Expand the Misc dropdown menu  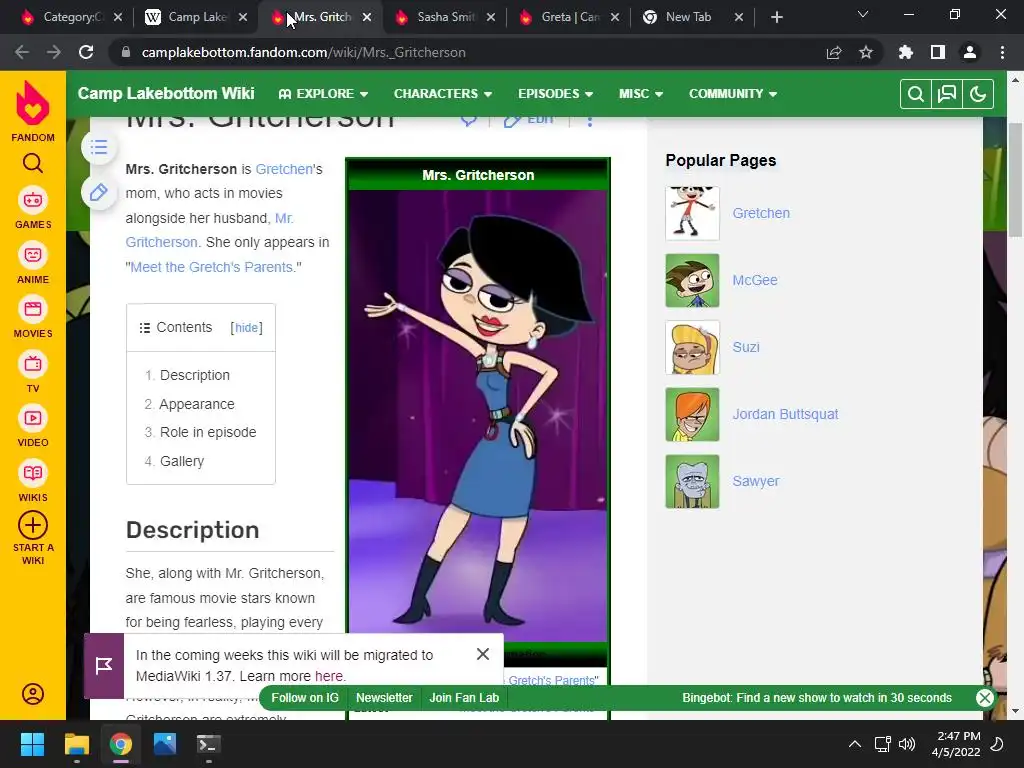[641, 94]
